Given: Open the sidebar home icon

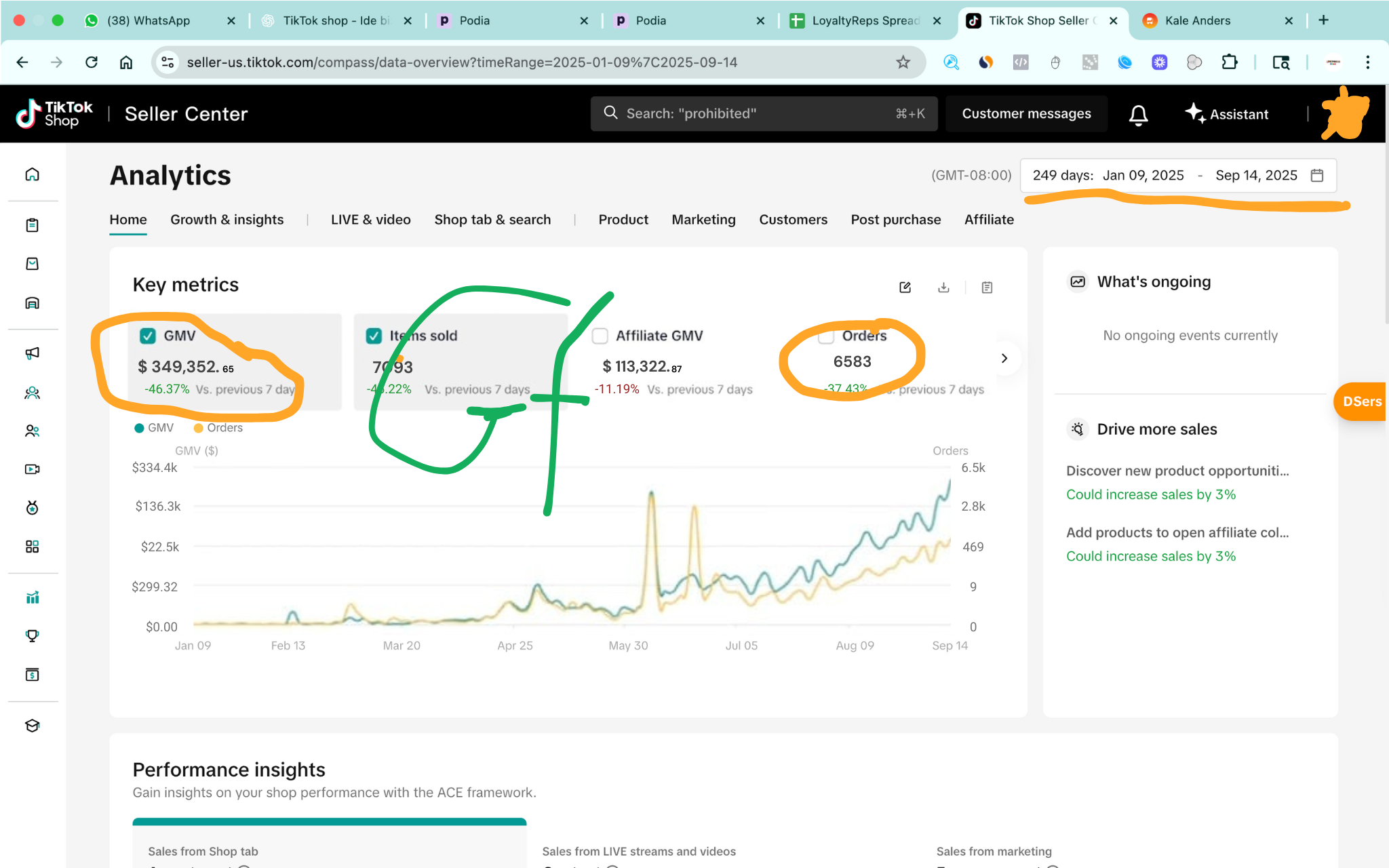Looking at the screenshot, I should (32, 175).
